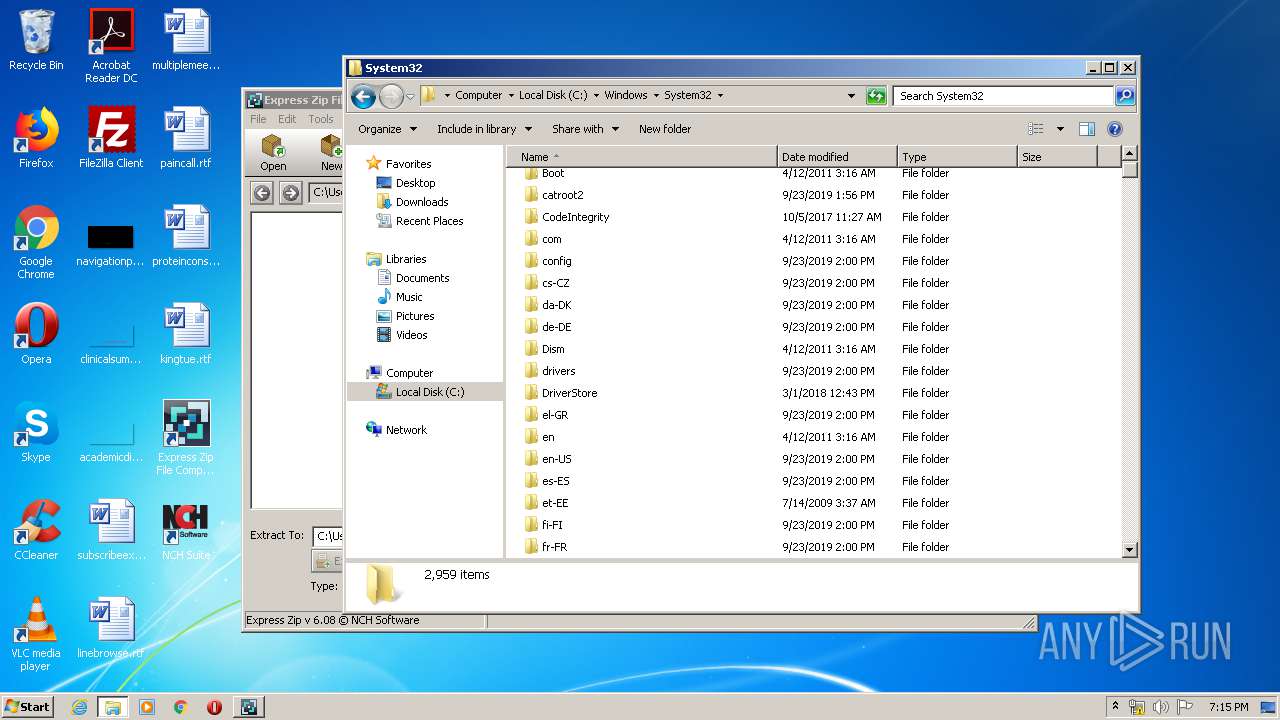Click the Search System32 field

1003,96
